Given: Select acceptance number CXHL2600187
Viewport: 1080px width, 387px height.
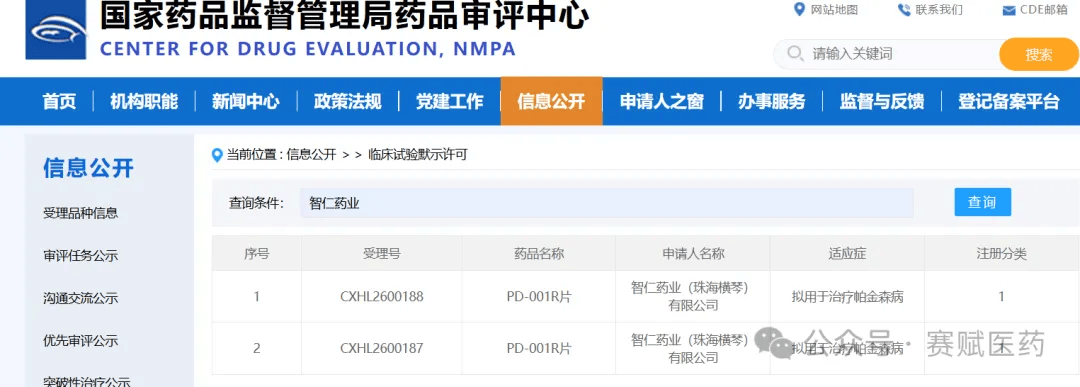Looking at the screenshot, I should (x=382, y=348).
